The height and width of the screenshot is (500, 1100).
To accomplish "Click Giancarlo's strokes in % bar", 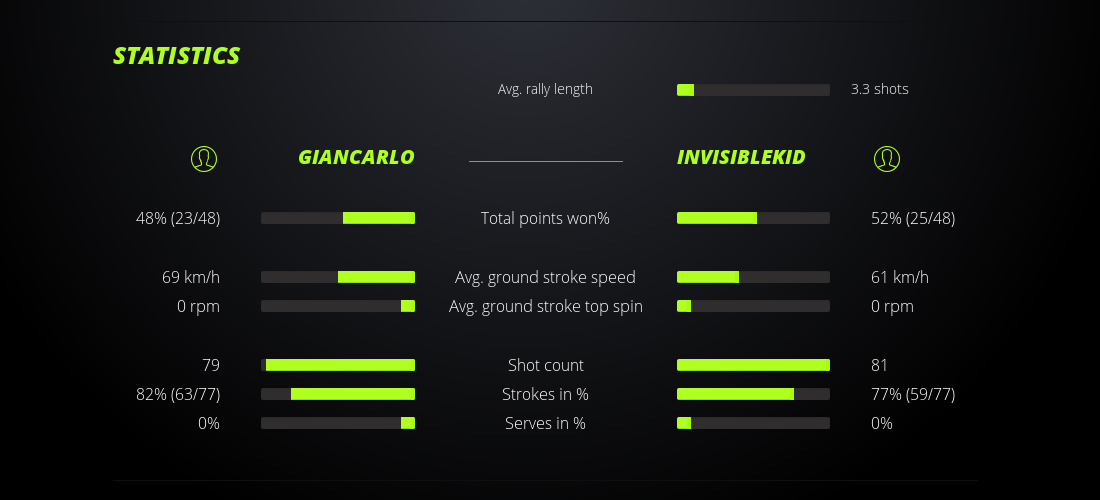I will coord(338,394).
